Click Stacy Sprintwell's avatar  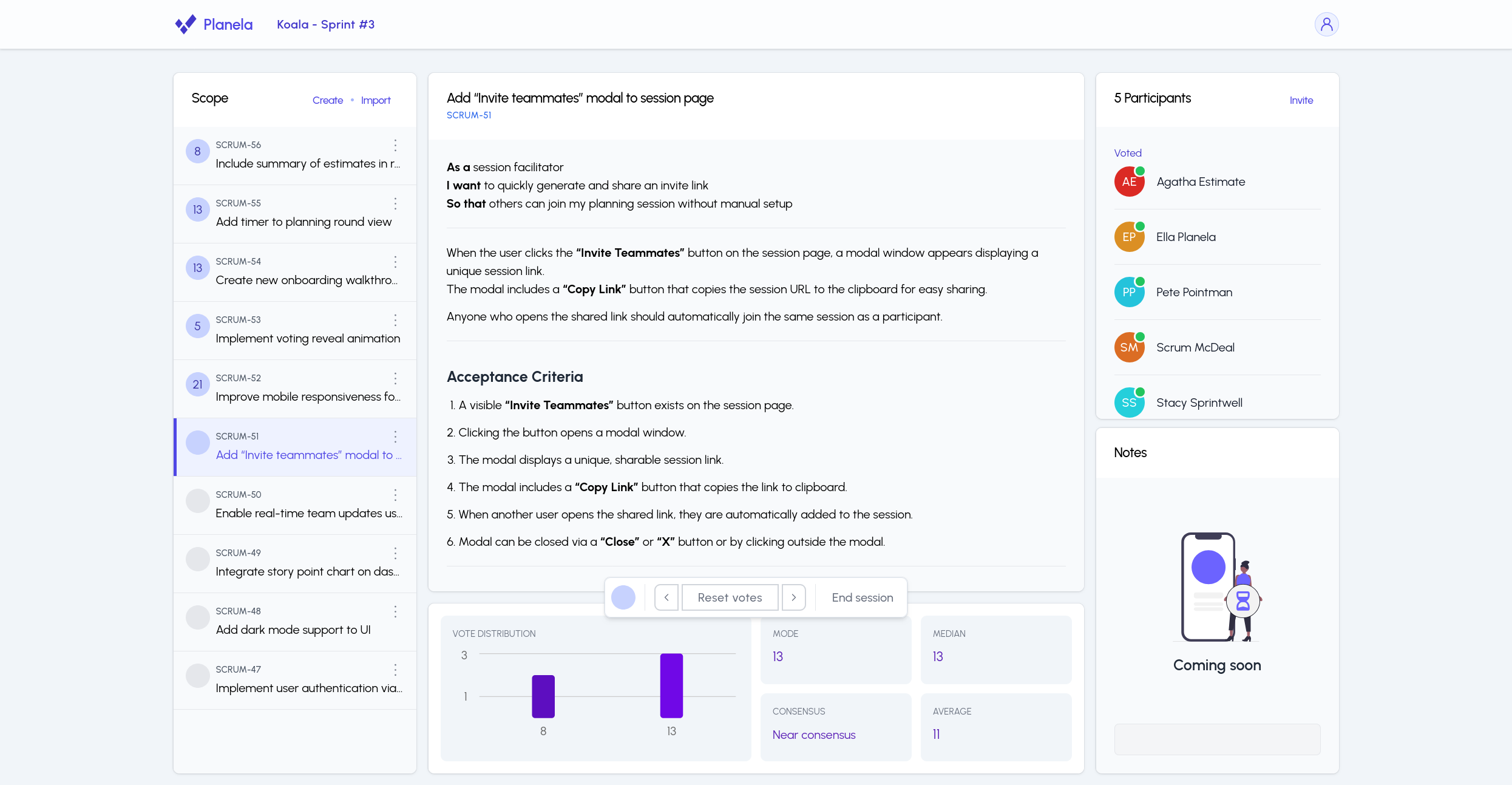[1129, 402]
